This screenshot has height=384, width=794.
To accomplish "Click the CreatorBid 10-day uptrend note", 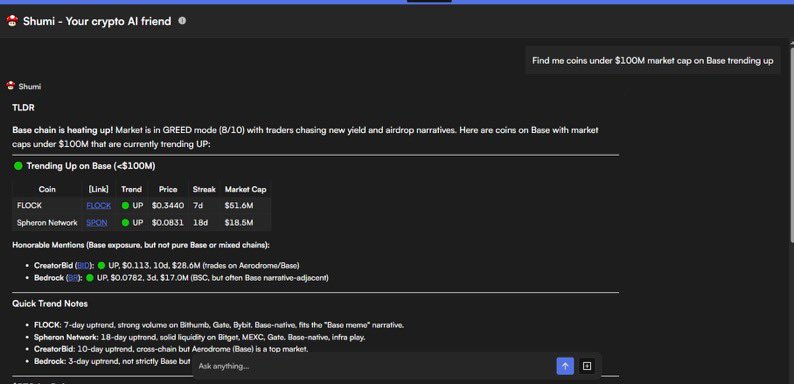I will (171, 349).
